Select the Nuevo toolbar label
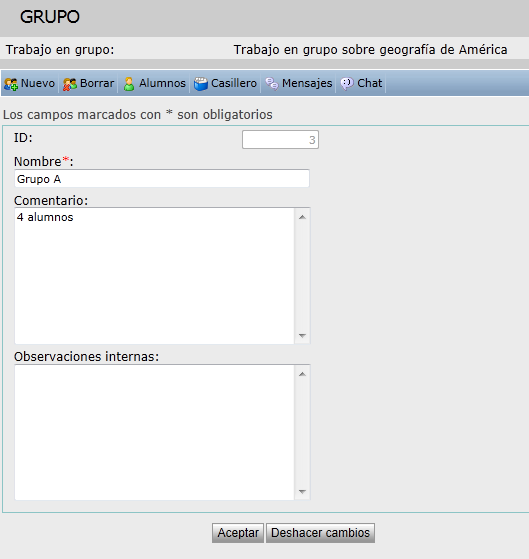 click(38, 83)
